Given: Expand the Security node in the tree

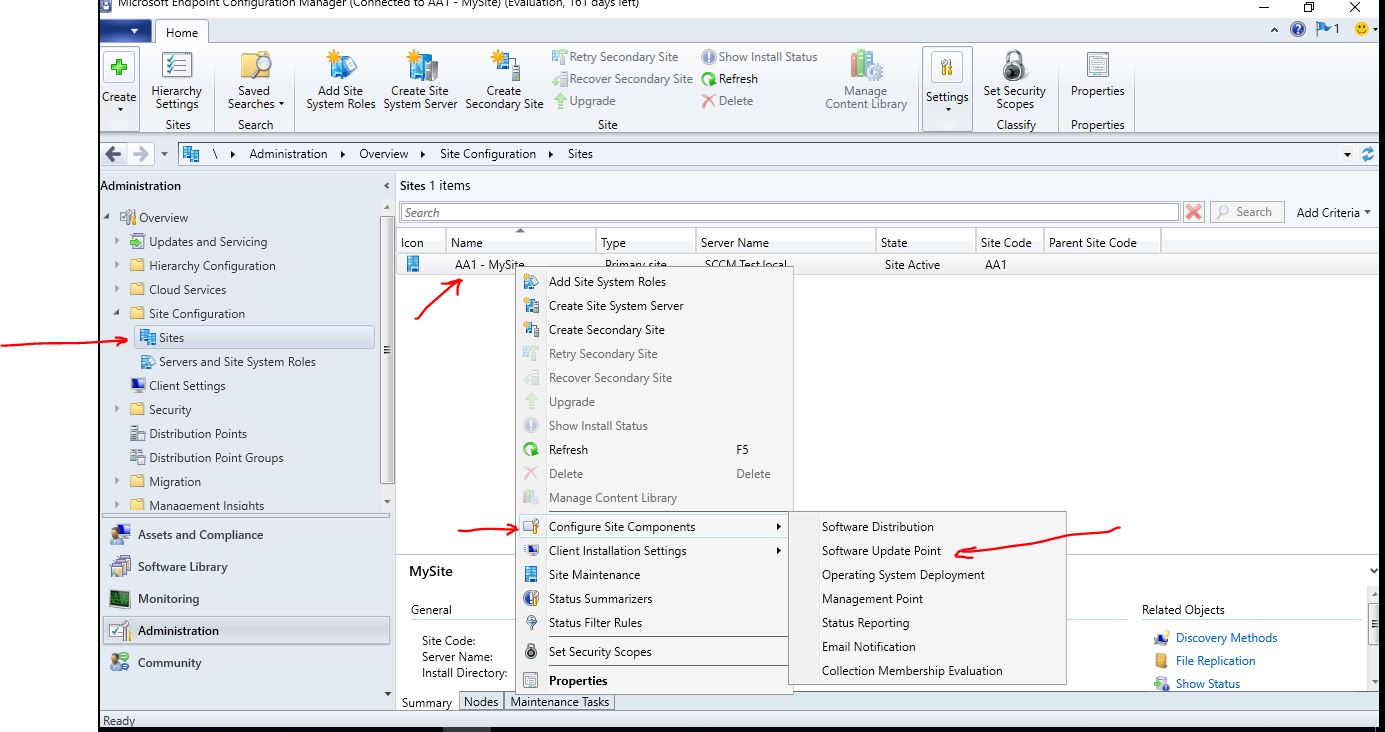Looking at the screenshot, I should (x=117, y=409).
